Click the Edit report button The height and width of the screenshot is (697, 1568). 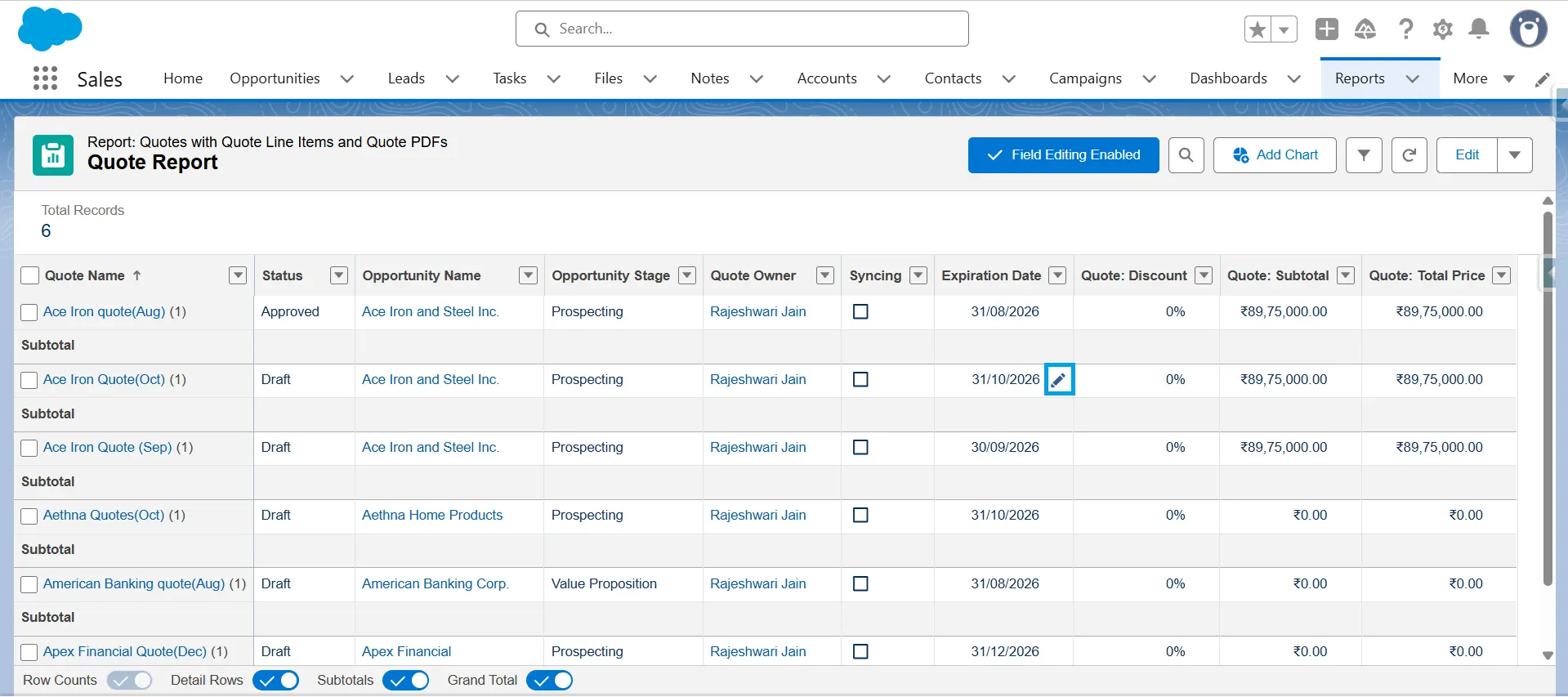point(1467,155)
